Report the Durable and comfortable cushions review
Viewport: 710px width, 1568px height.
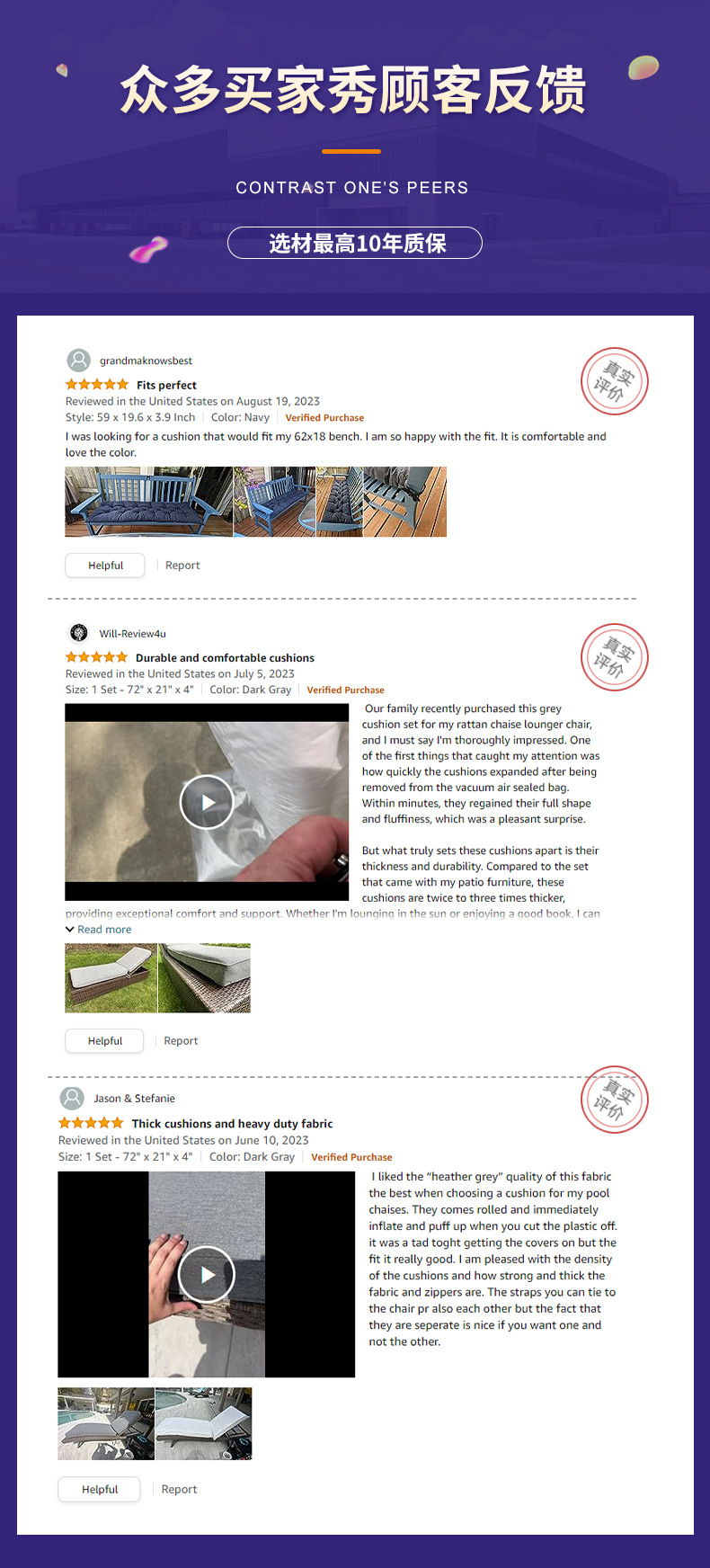coord(181,1041)
